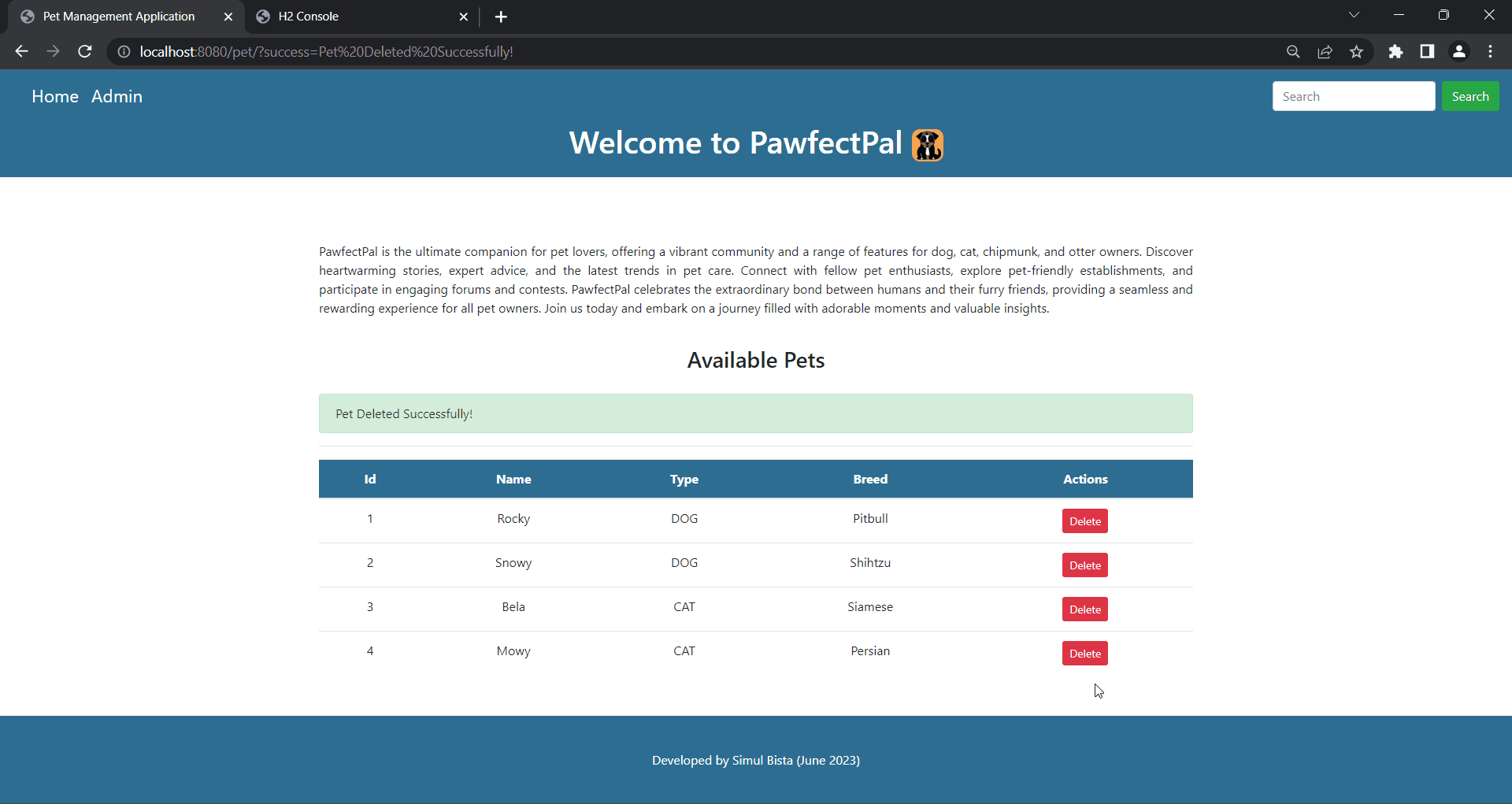This screenshot has height=804, width=1512.
Task: Open the user profile icon
Action: (1458, 51)
